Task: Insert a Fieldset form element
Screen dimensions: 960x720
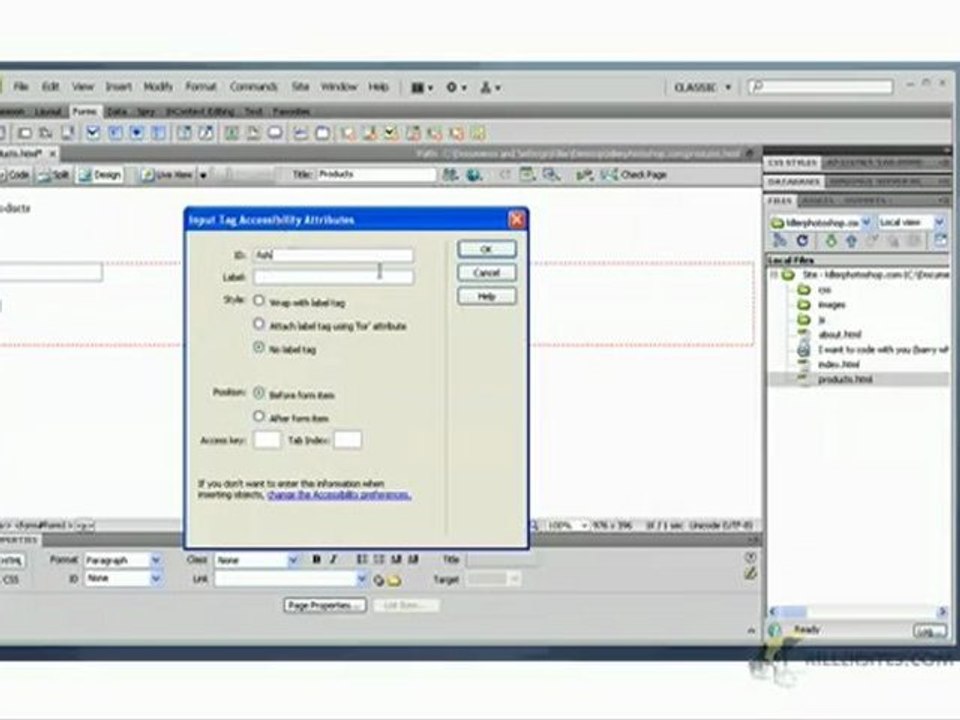Action: tap(322, 133)
